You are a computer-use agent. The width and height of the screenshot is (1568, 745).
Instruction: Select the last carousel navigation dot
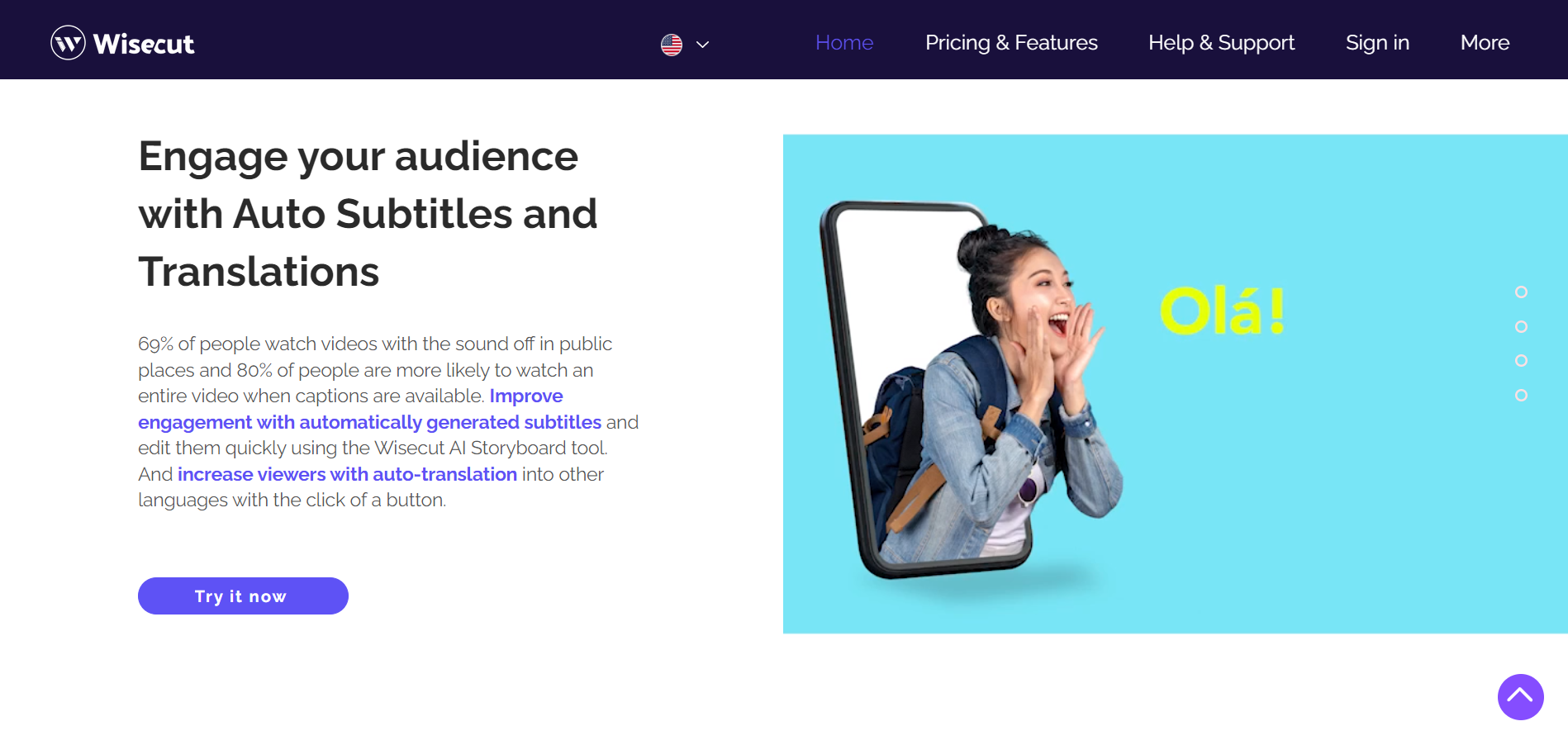click(x=1521, y=395)
